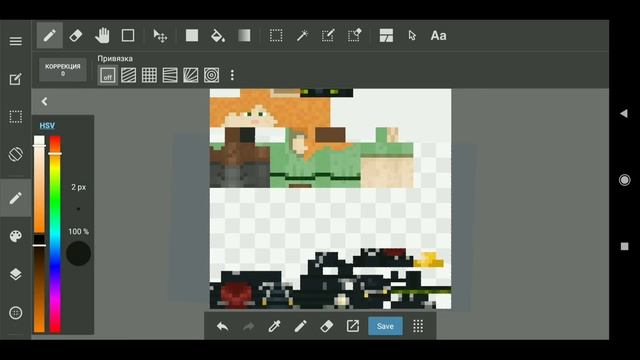
Task: Tap the export icon in bottom bar
Action: (353, 326)
